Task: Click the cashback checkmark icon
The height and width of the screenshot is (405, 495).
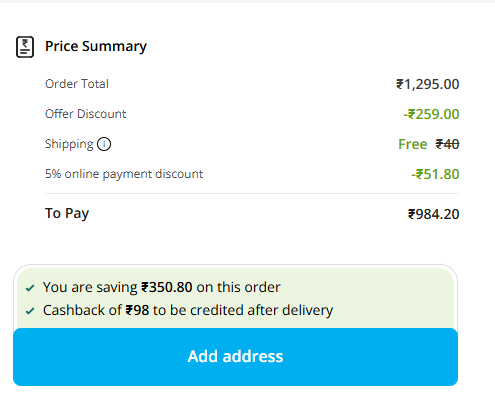Action: coord(30,311)
